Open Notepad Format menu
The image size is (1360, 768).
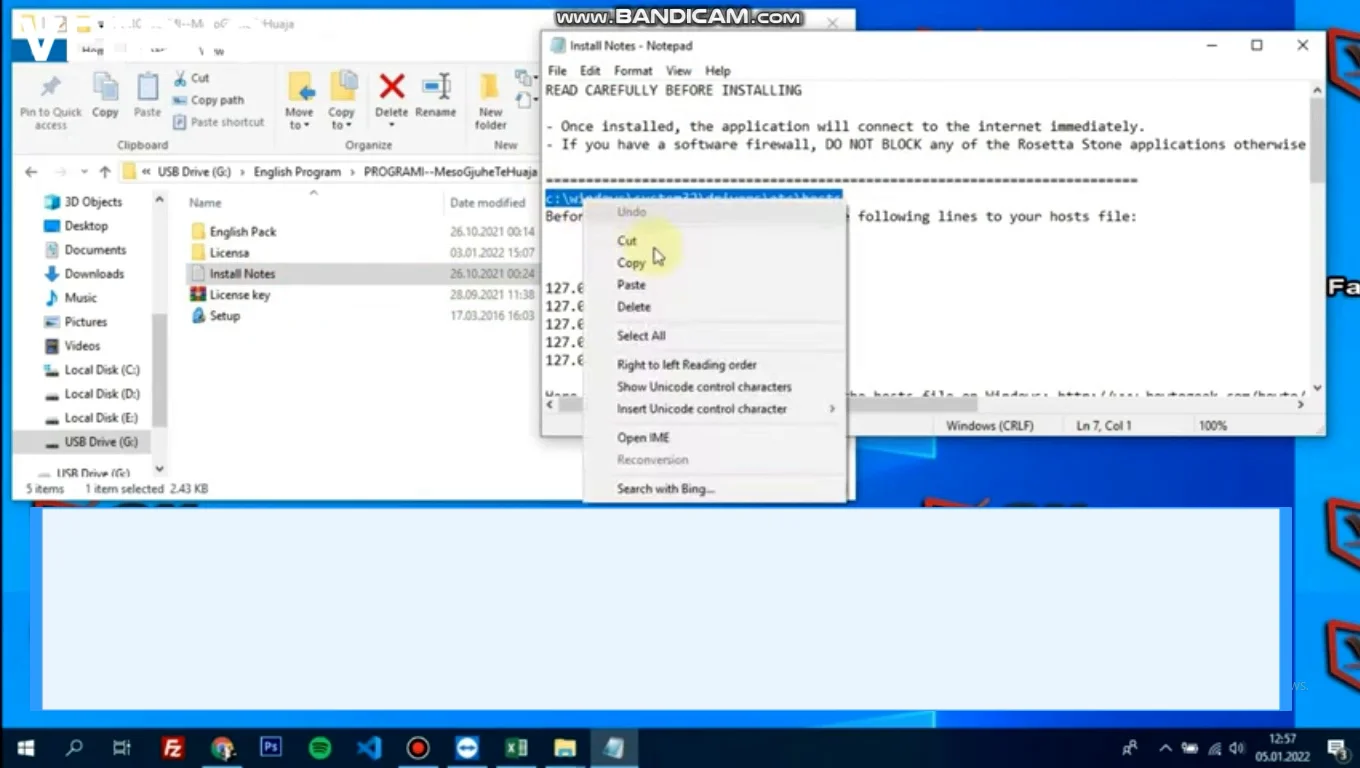coord(633,71)
